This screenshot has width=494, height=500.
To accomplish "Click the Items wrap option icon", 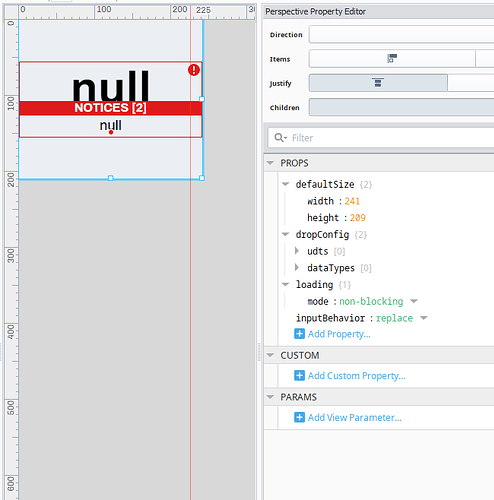I will coord(392,58).
